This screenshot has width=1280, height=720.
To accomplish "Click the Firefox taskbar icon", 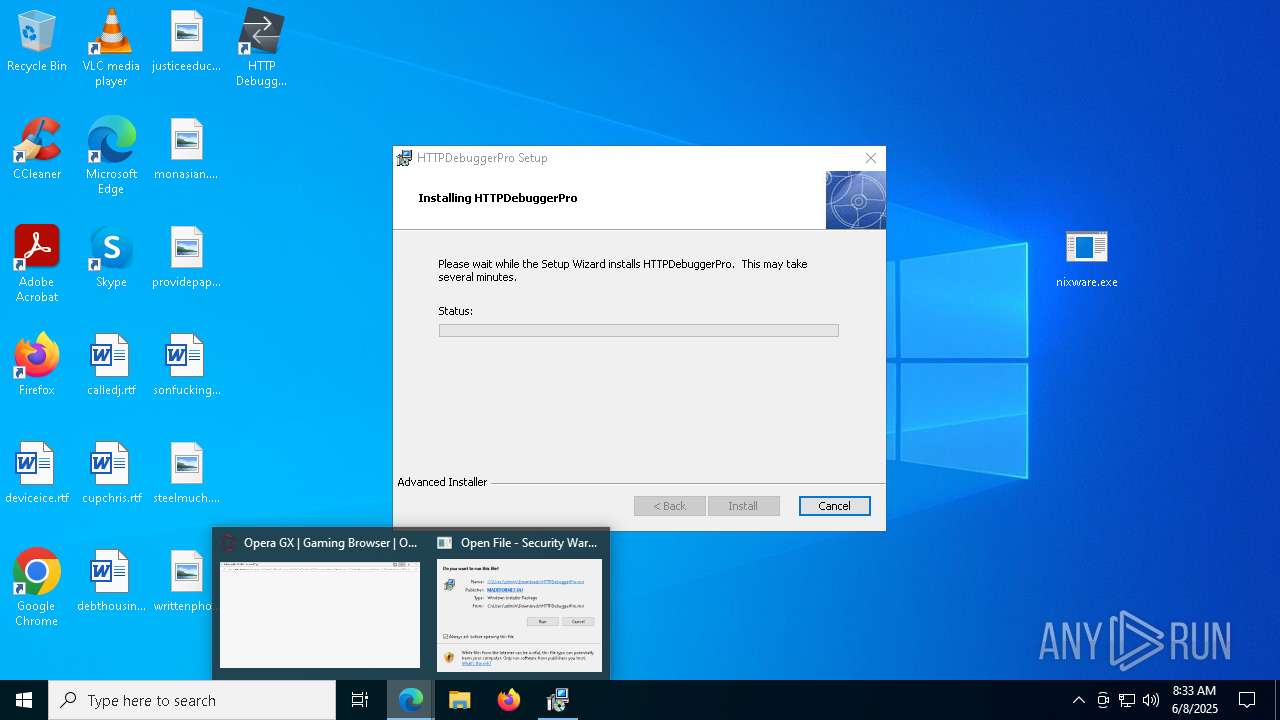I will click(509, 700).
